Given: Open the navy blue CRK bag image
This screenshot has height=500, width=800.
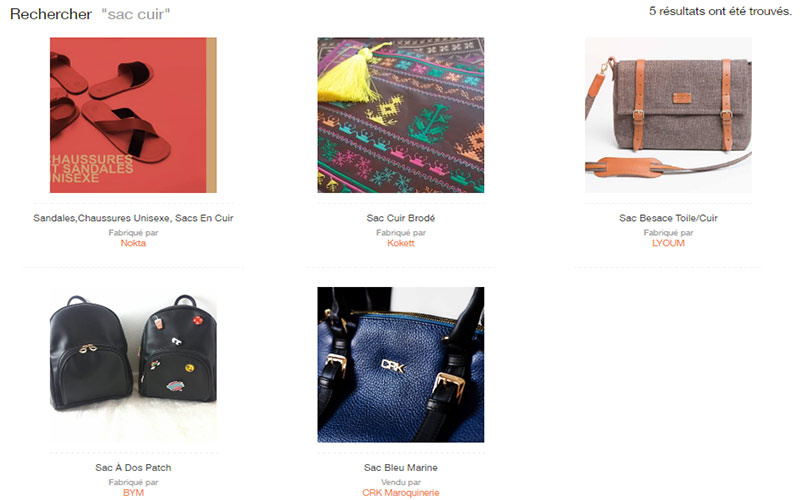Looking at the screenshot, I should [401, 364].
